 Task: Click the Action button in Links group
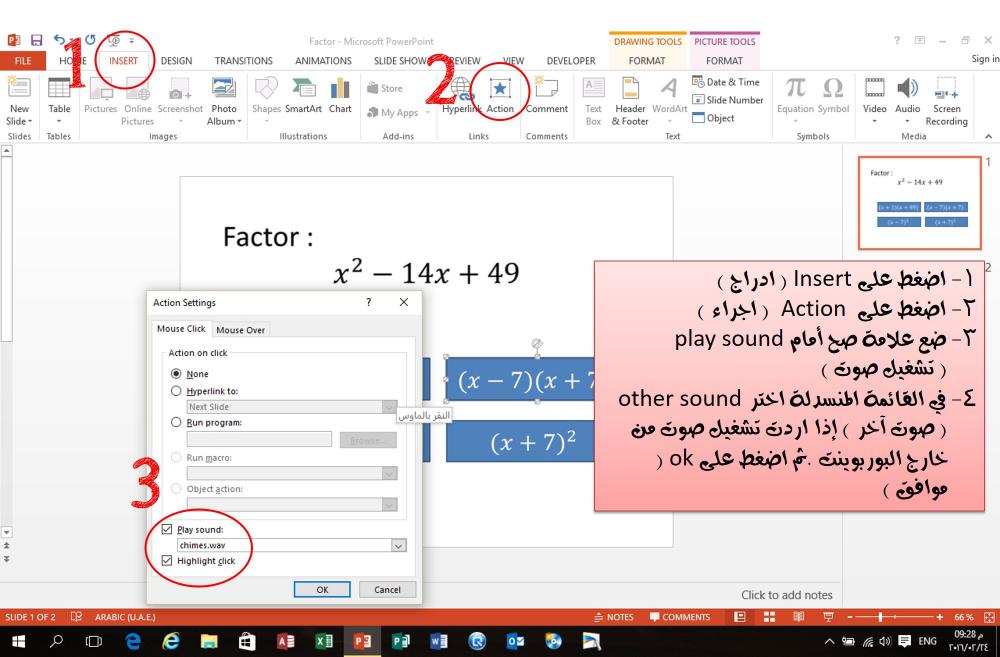(500, 95)
